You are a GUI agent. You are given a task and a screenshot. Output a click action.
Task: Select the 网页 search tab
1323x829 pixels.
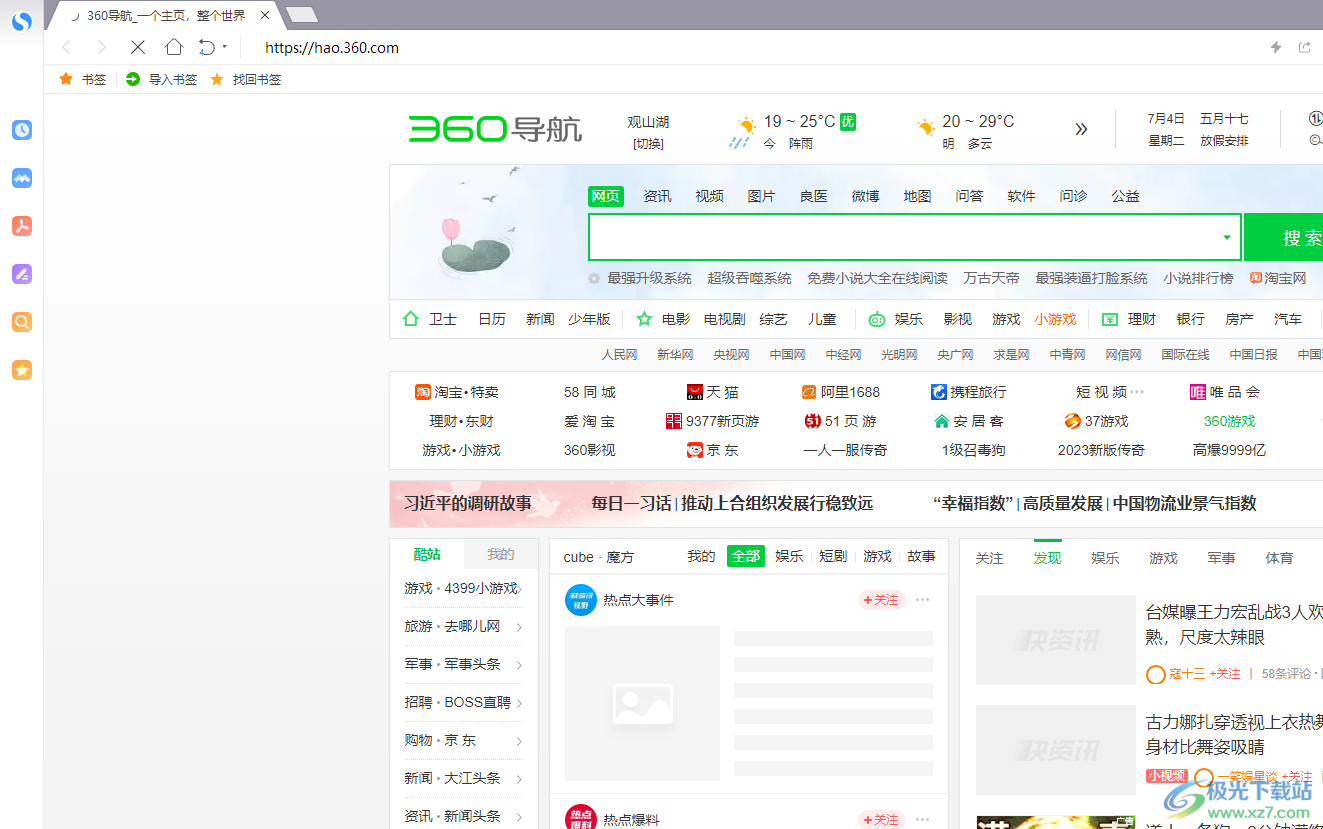click(x=606, y=196)
